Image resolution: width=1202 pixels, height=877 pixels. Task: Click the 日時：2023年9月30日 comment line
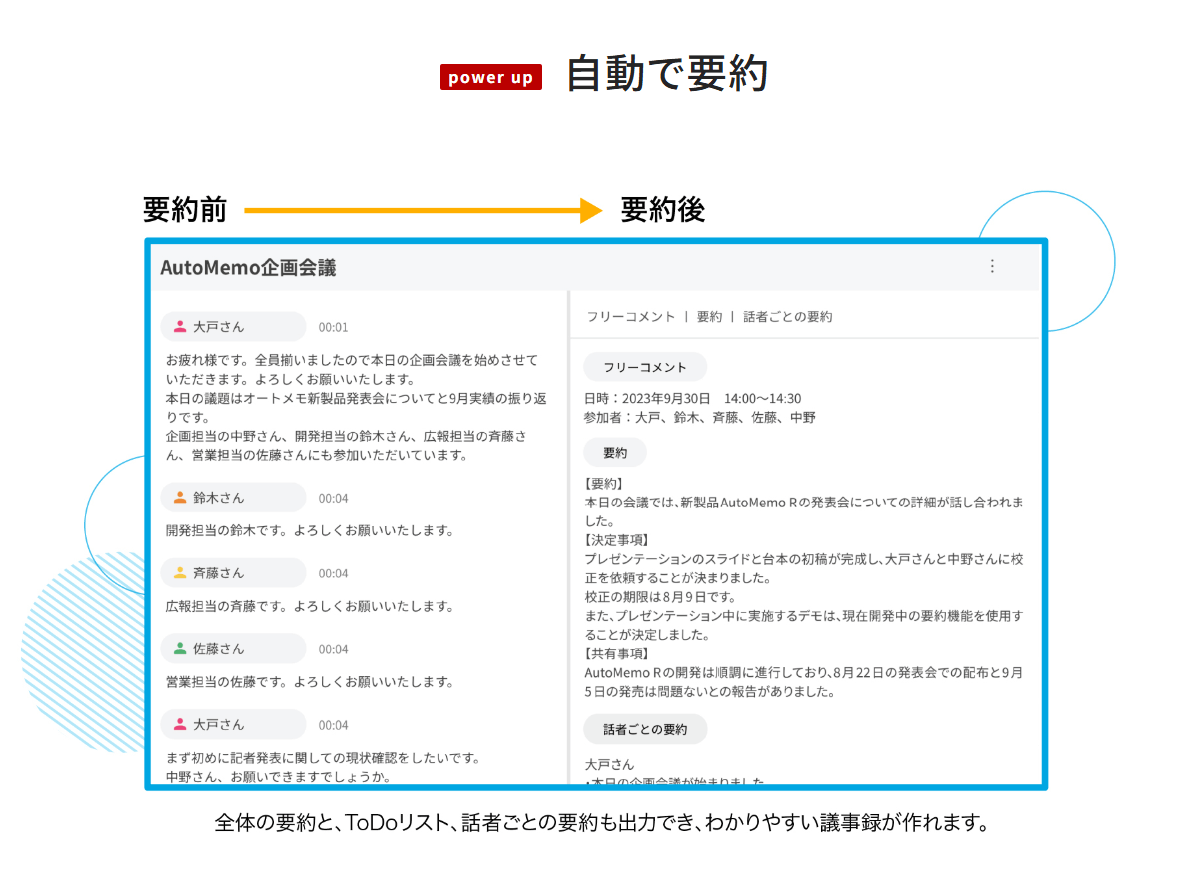click(692, 399)
